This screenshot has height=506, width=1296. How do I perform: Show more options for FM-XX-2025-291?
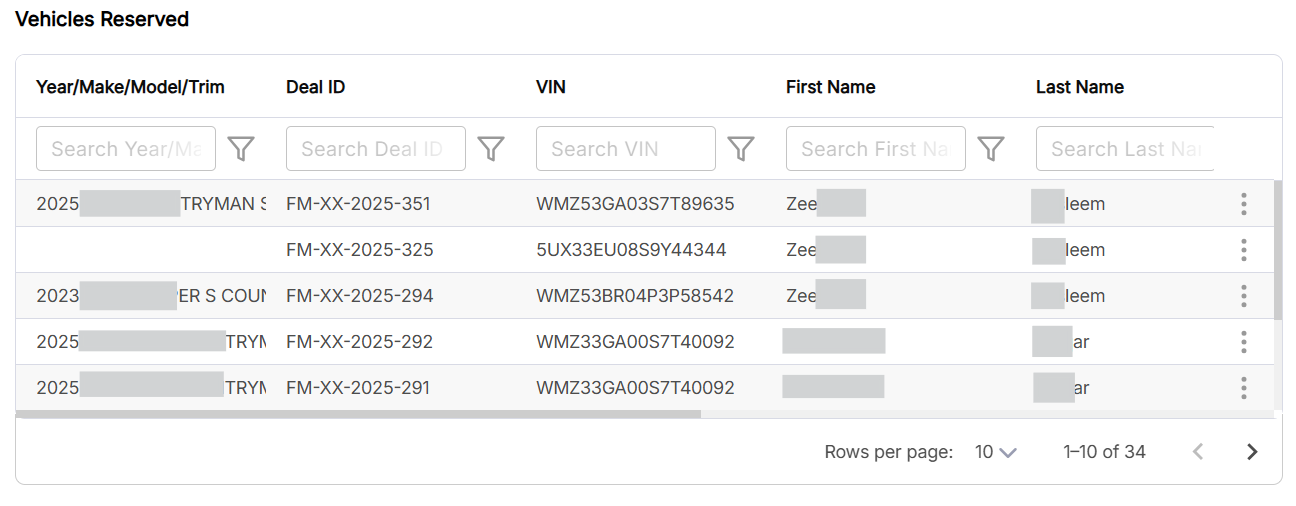(1244, 388)
